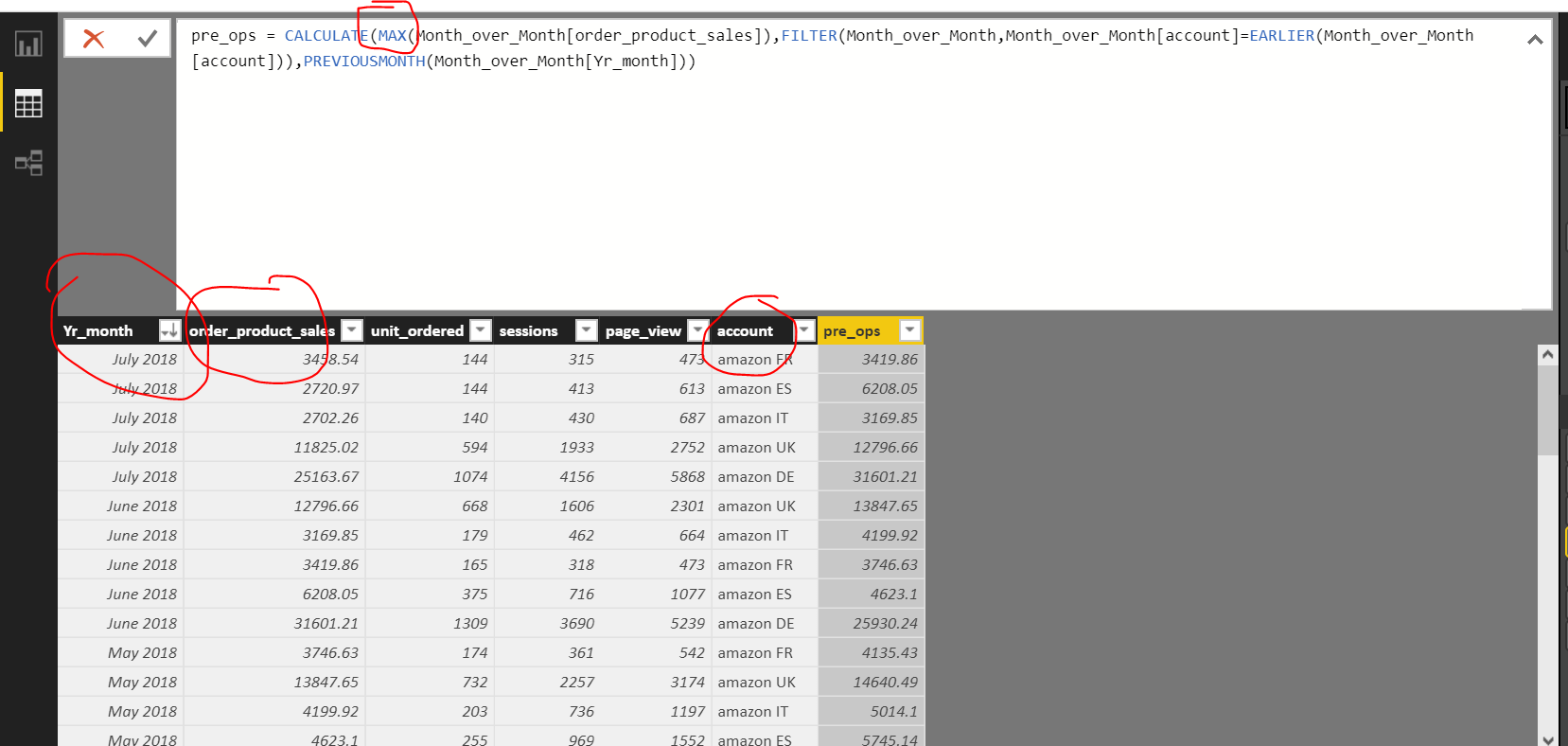Click pre_ops value 14640.49

872,682
